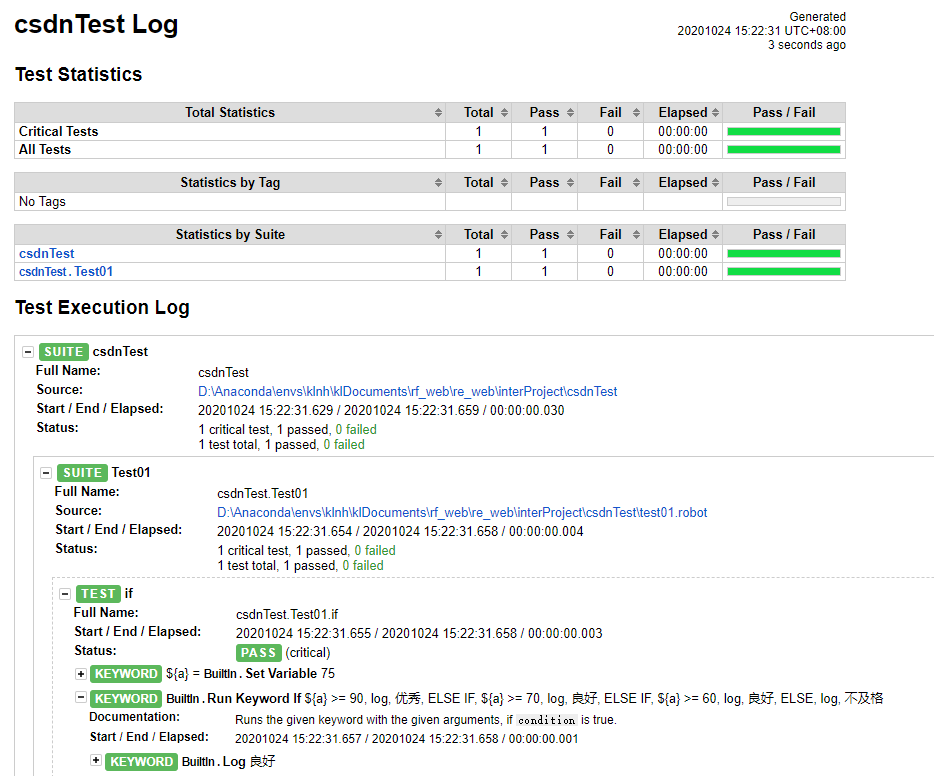Screen dimensions: 934x776
Task: Select the No Tags row label
Action: pos(42,202)
